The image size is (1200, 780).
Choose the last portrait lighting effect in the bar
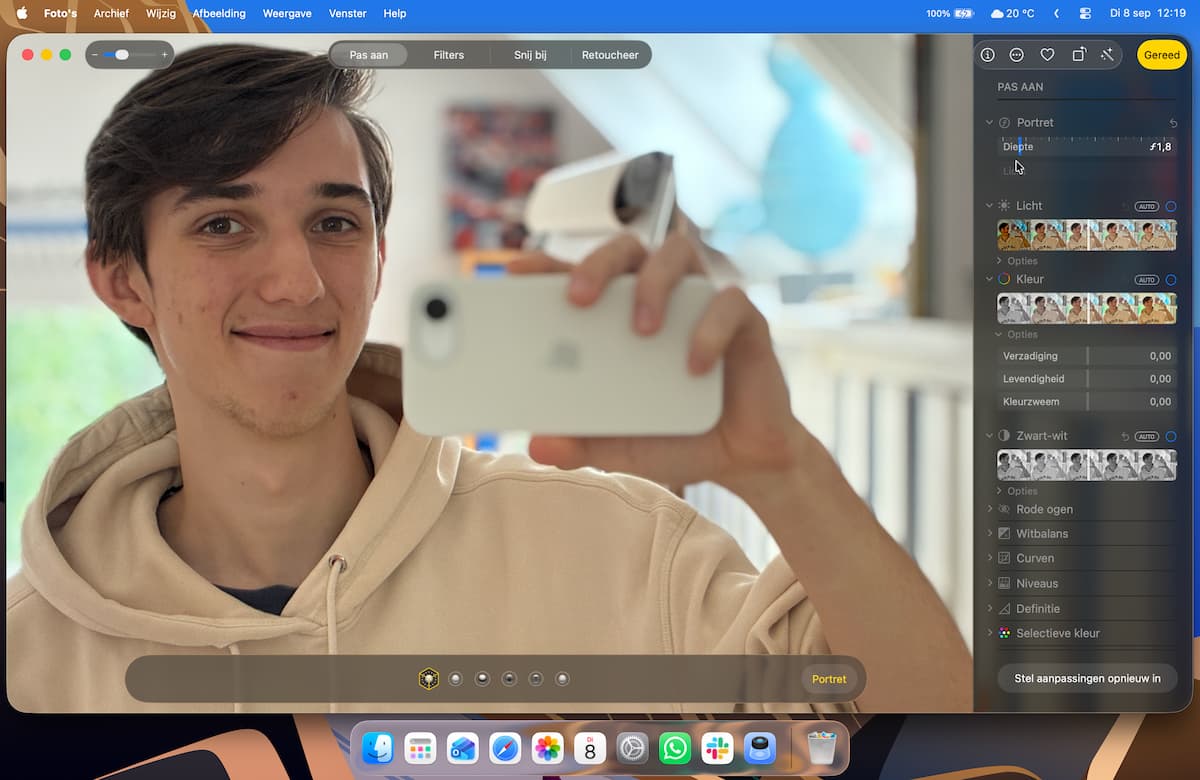tap(562, 679)
